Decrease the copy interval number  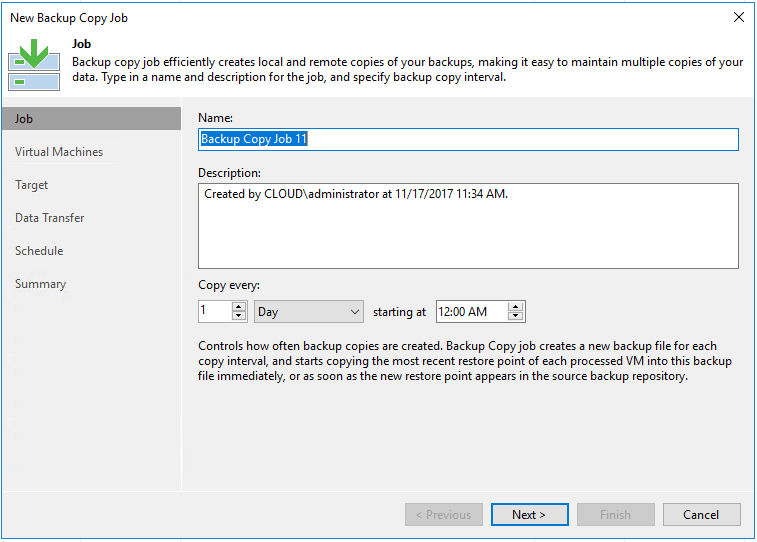click(239, 316)
